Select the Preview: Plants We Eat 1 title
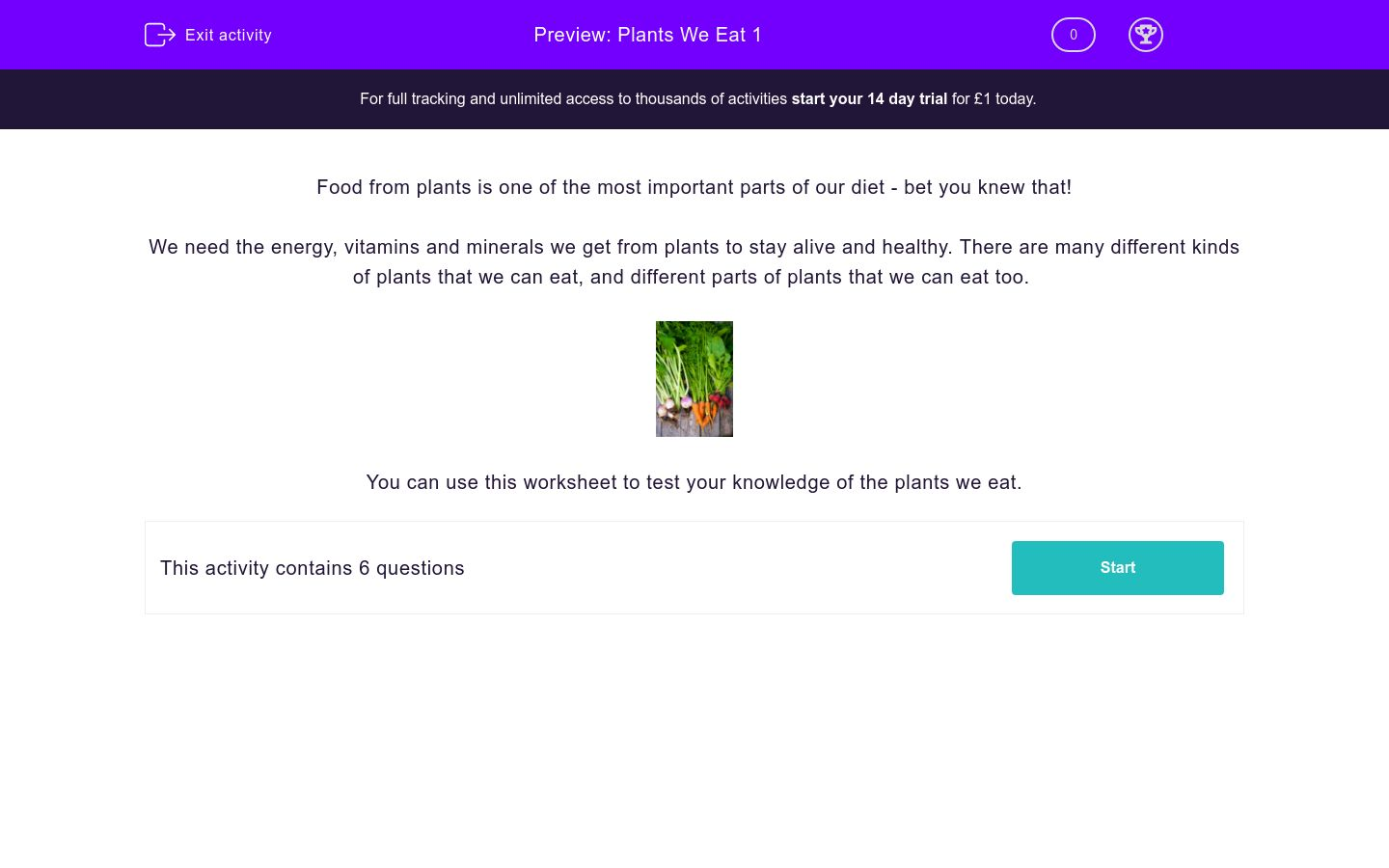This screenshot has height=868, width=1389. click(647, 35)
